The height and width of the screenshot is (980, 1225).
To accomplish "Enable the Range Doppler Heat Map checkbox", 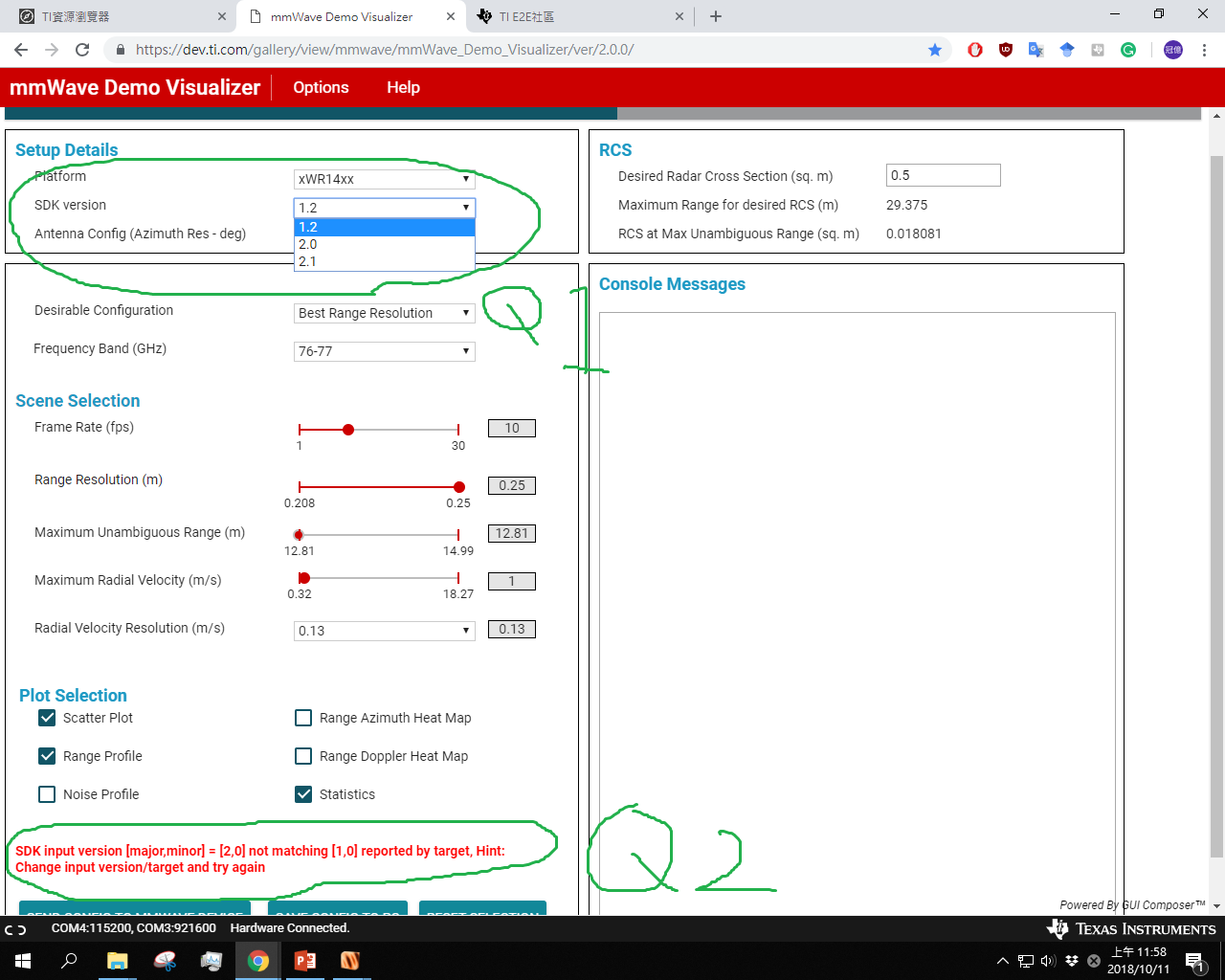I will click(x=303, y=756).
